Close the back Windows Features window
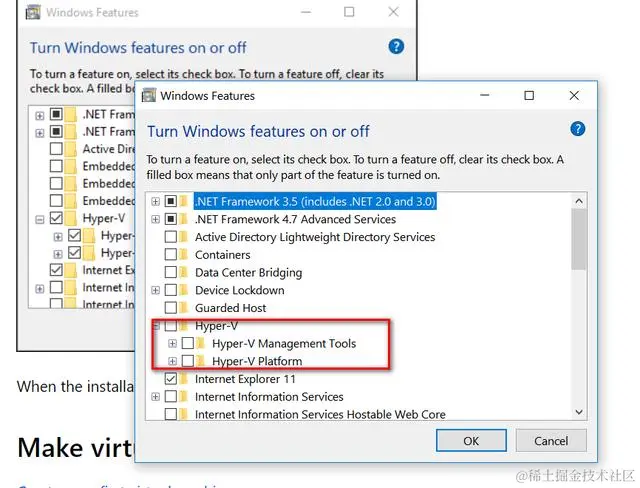The width and height of the screenshot is (640, 488). pyautogui.click(x=393, y=12)
